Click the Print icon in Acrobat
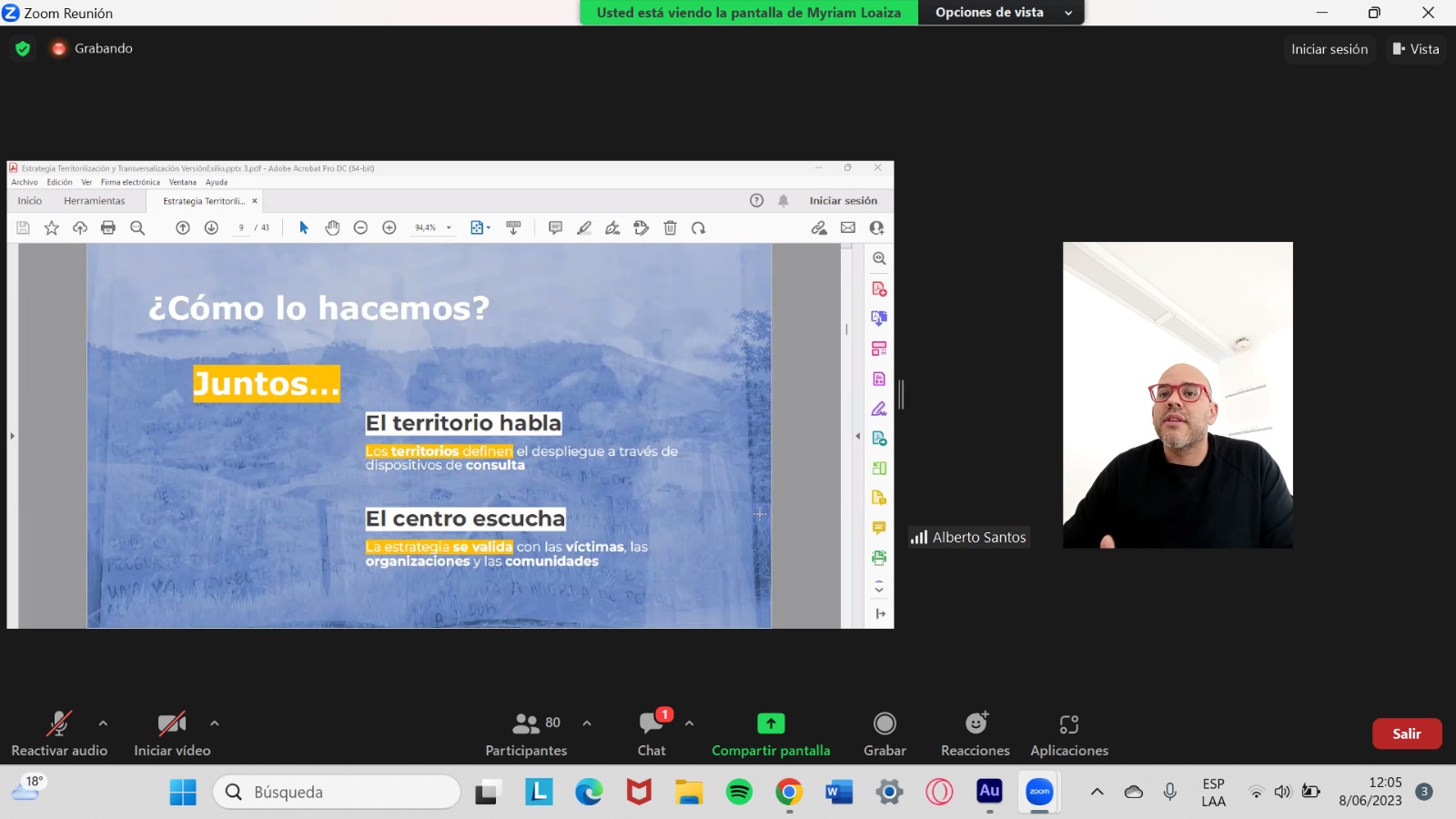 pyautogui.click(x=108, y=227)
